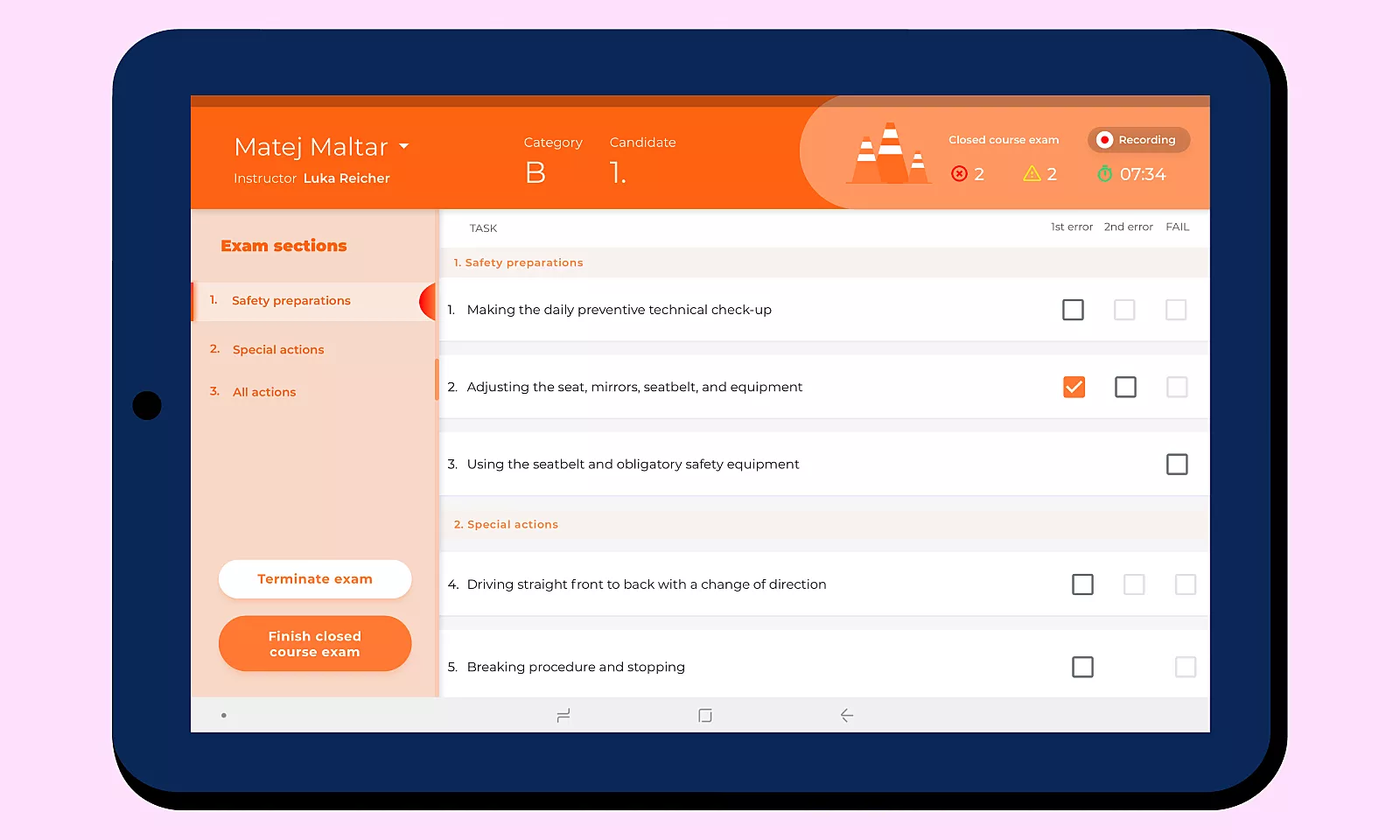The image size is (1400, 840).
Task: Open the All actions section
Action: pos(264,392)
